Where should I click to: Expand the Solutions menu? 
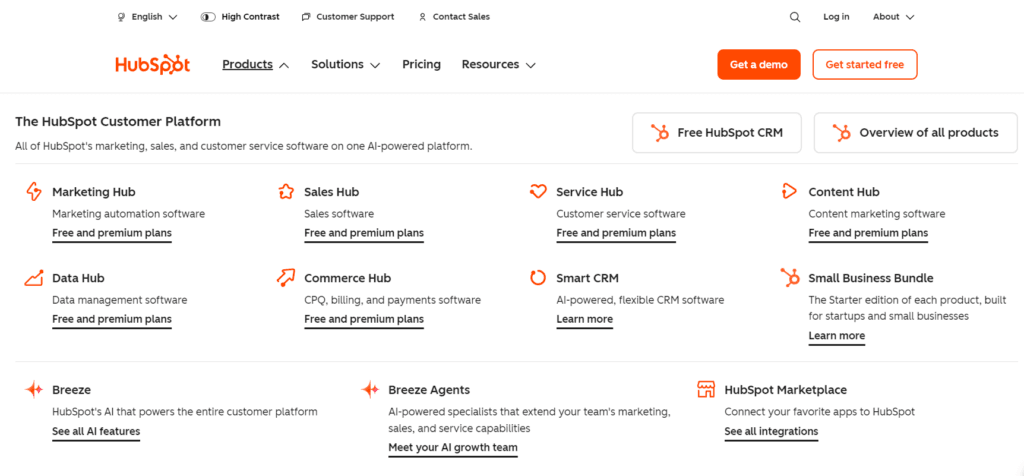[x=345, y=65]
